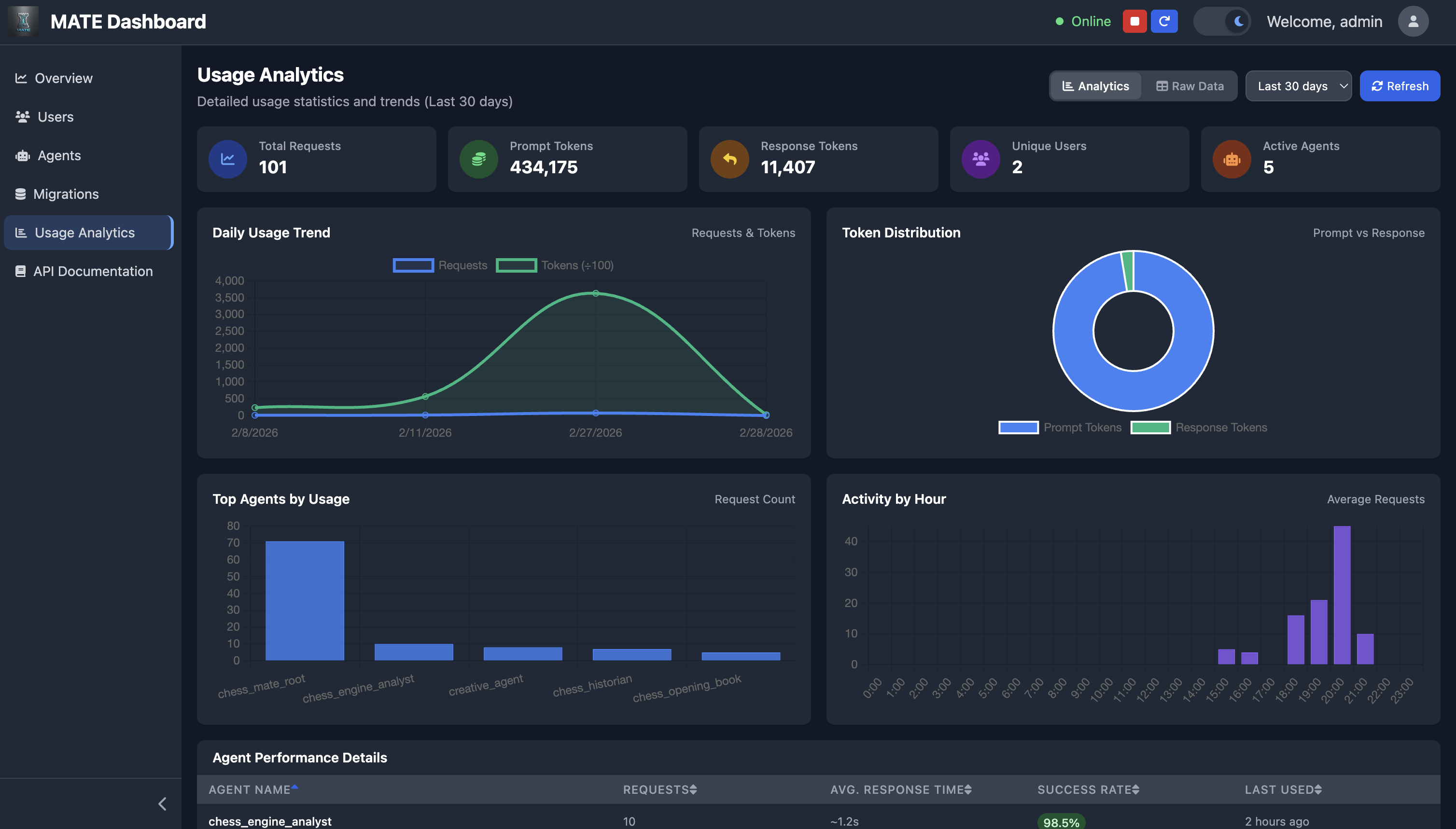Open the Agents page from sidebar
1456x829 pixels.
pyautogui.click(x=59, y=155)
